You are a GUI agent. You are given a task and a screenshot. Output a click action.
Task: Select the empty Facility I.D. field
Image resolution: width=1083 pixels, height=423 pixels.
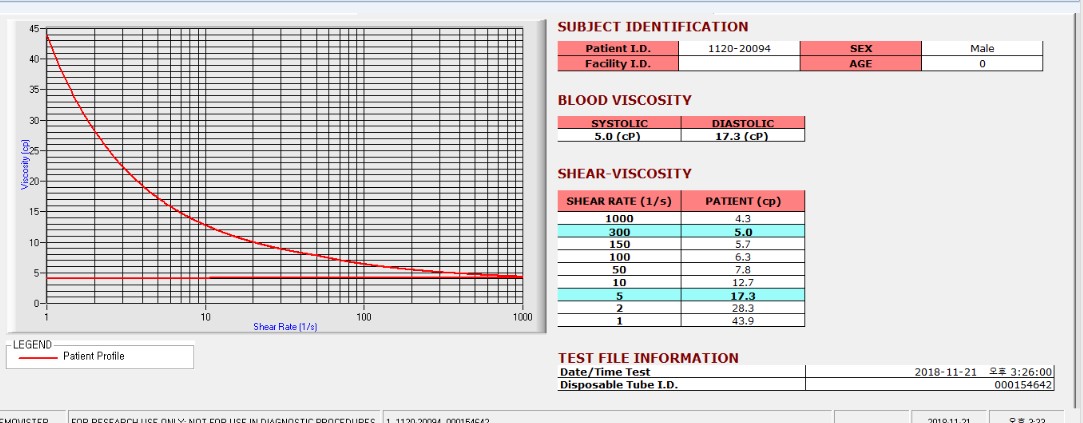[739, 64]
